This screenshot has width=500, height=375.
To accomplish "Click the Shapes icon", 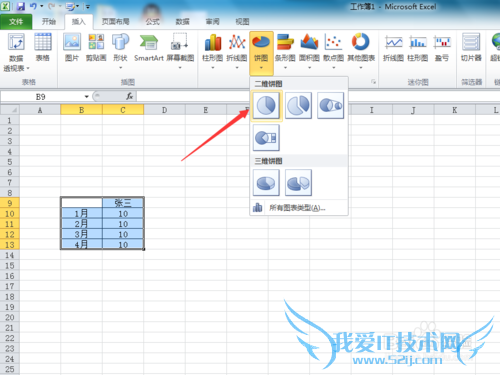I will point(120,43).
